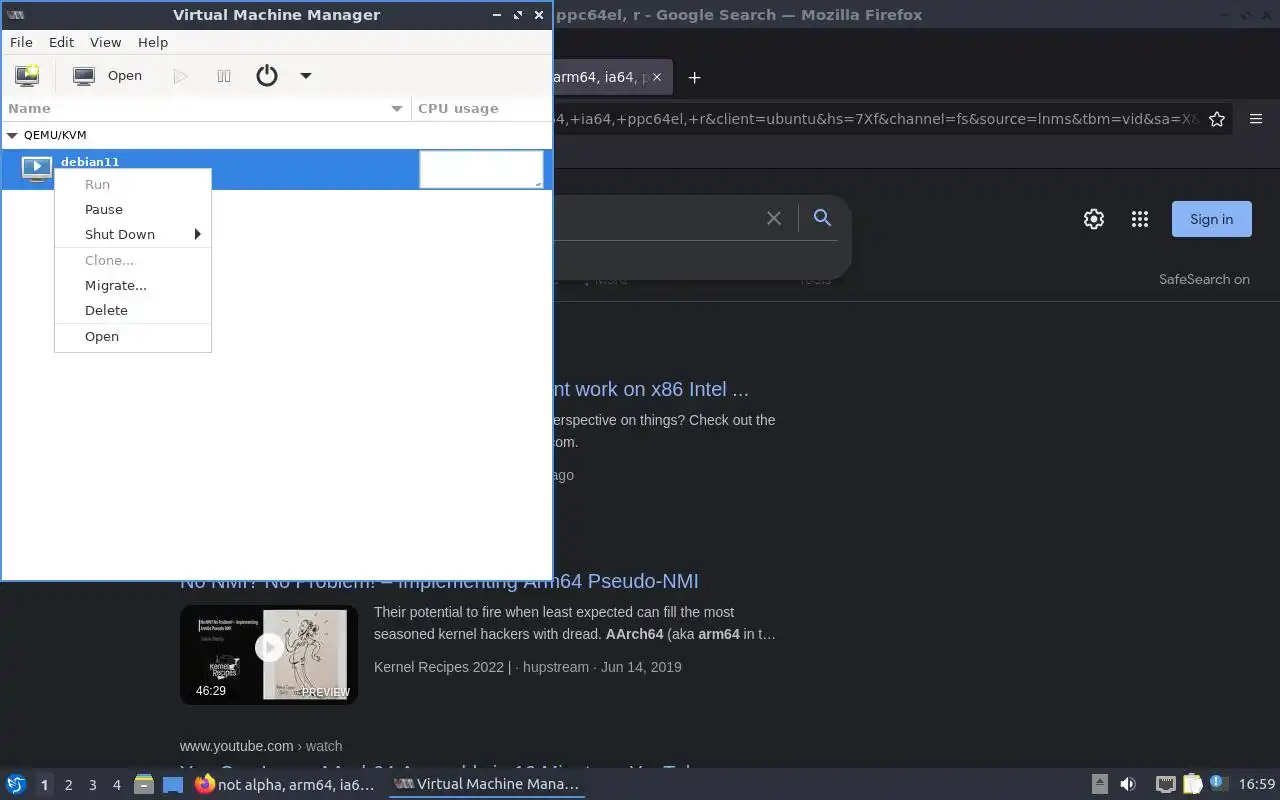Click the CPU usage column header
The height and width of the screenshot is (800, 1280).
click(481, 108)
